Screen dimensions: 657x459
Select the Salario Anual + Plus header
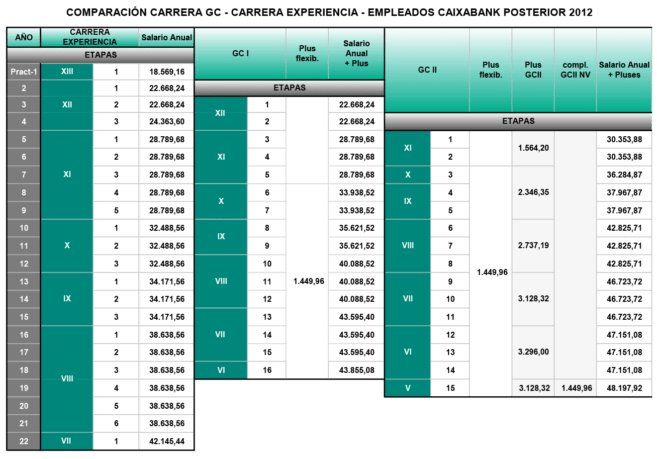(x=356, y=55)
